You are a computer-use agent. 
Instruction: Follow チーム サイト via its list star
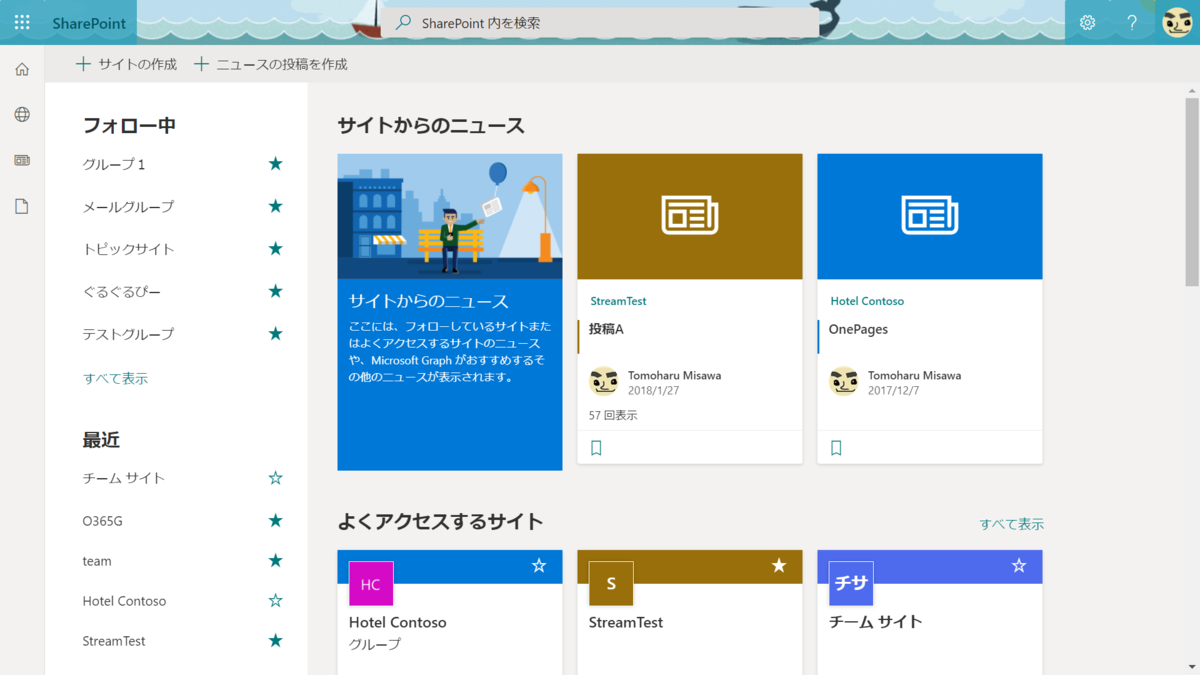pyautogui.click(x=276, y=478)
